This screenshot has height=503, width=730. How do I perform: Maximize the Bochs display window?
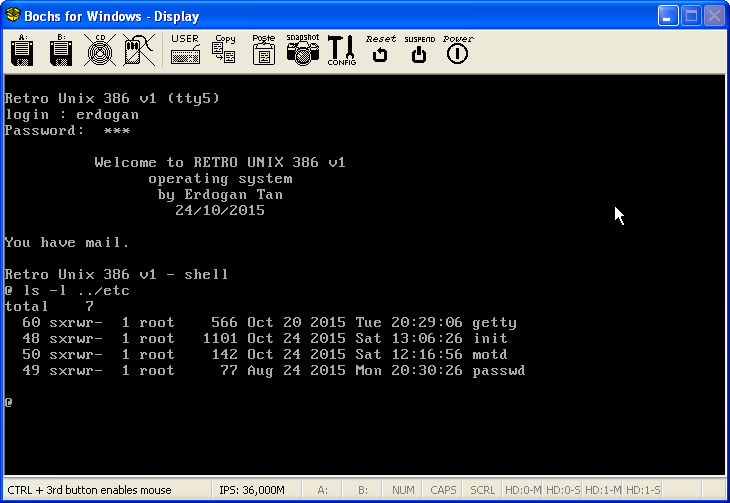click(x=691, y=16)
